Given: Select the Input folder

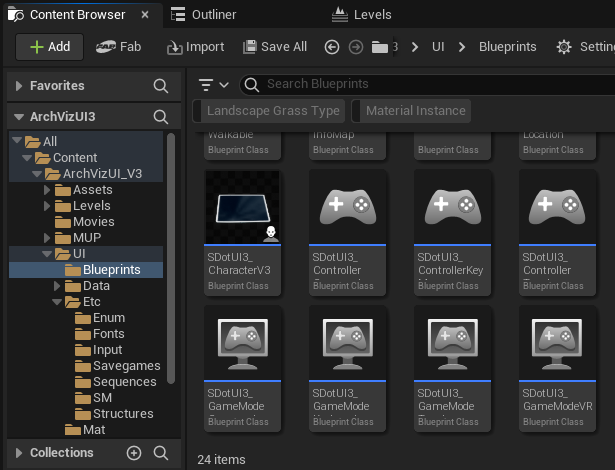Looking at the screenshot, I should [98, 350].
